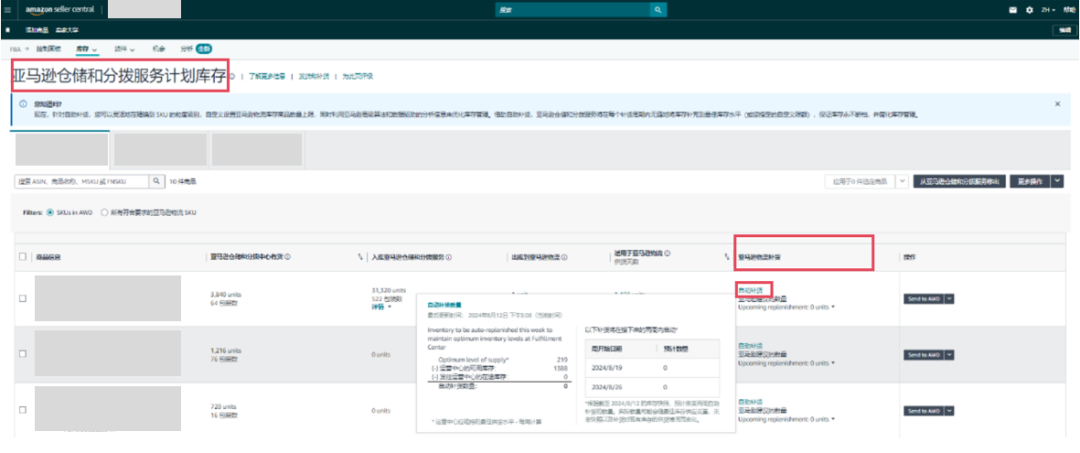Open the hamburger navigation menu
1080x453 pixels.
point(8,10)
